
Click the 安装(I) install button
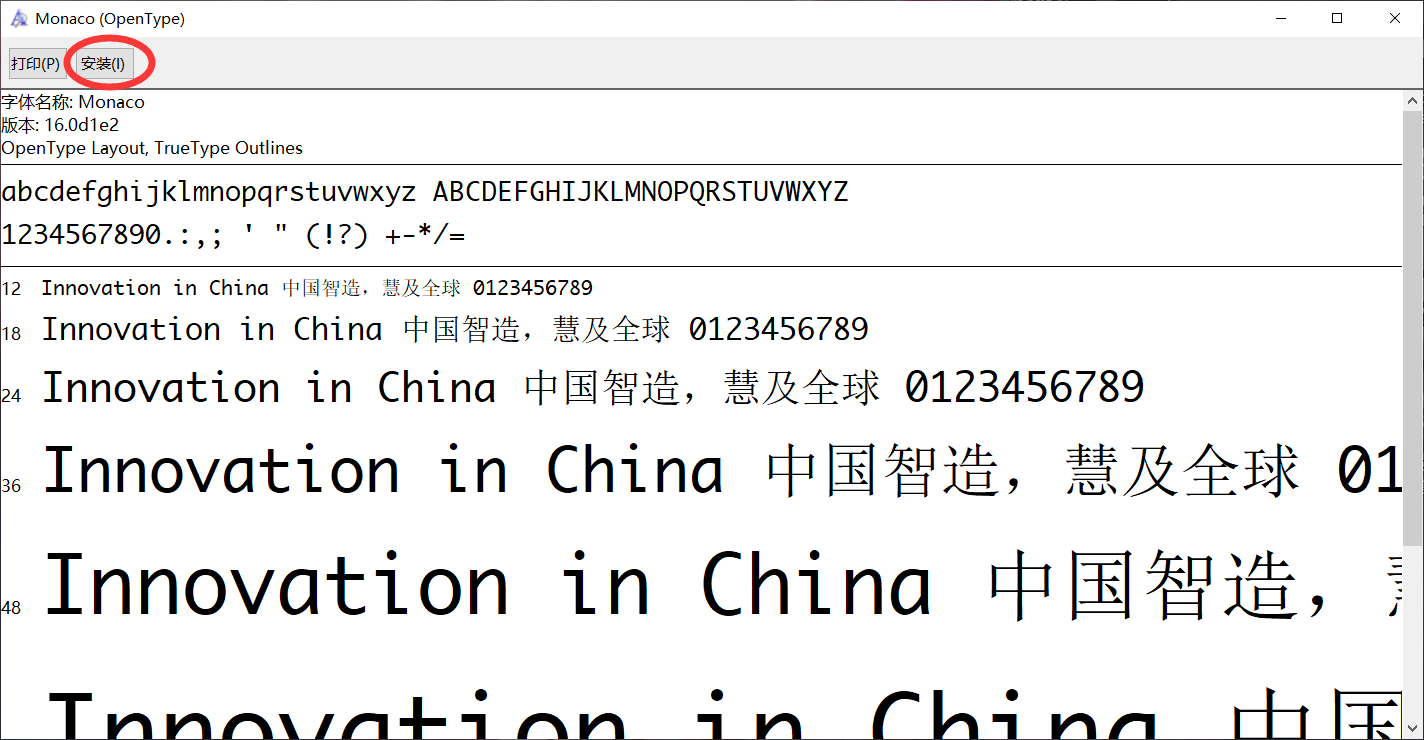[x=103, y=64]
